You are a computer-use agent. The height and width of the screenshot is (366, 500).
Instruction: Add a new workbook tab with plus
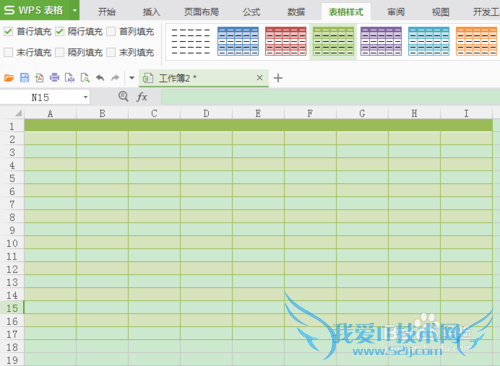tap(278, 78)
